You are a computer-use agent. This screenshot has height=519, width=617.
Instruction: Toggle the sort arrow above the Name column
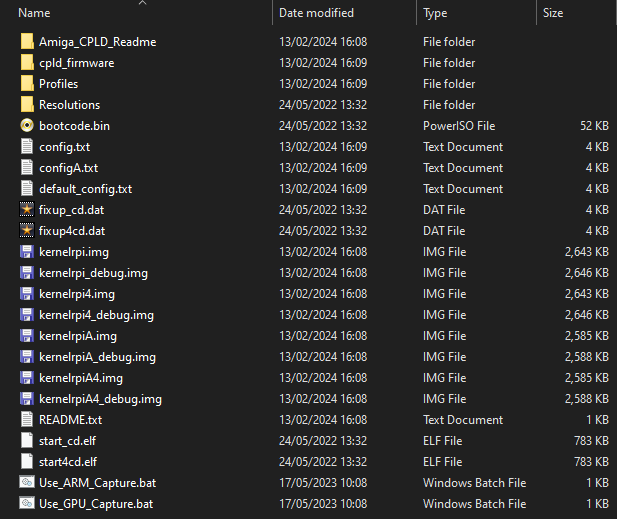[x=141, y=3]
